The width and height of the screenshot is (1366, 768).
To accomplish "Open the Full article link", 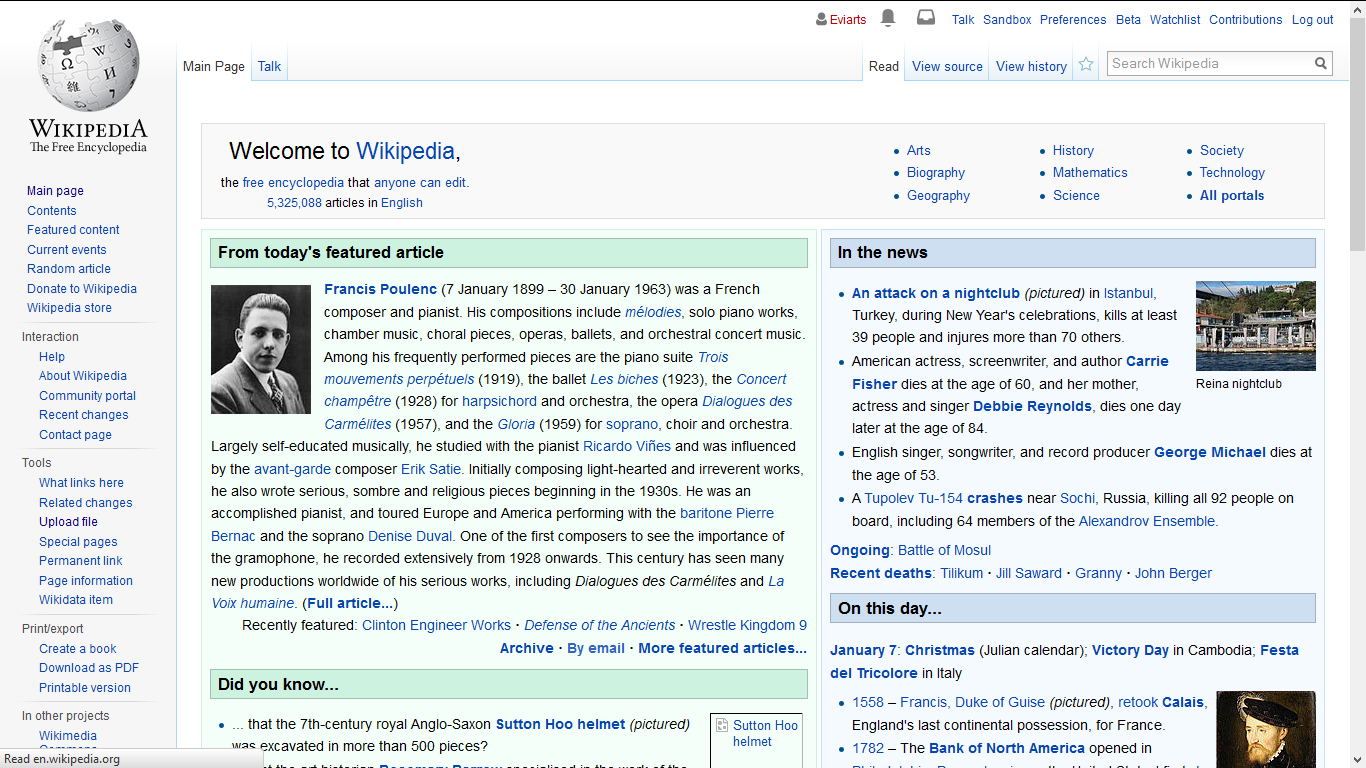I will click(350, 603).
